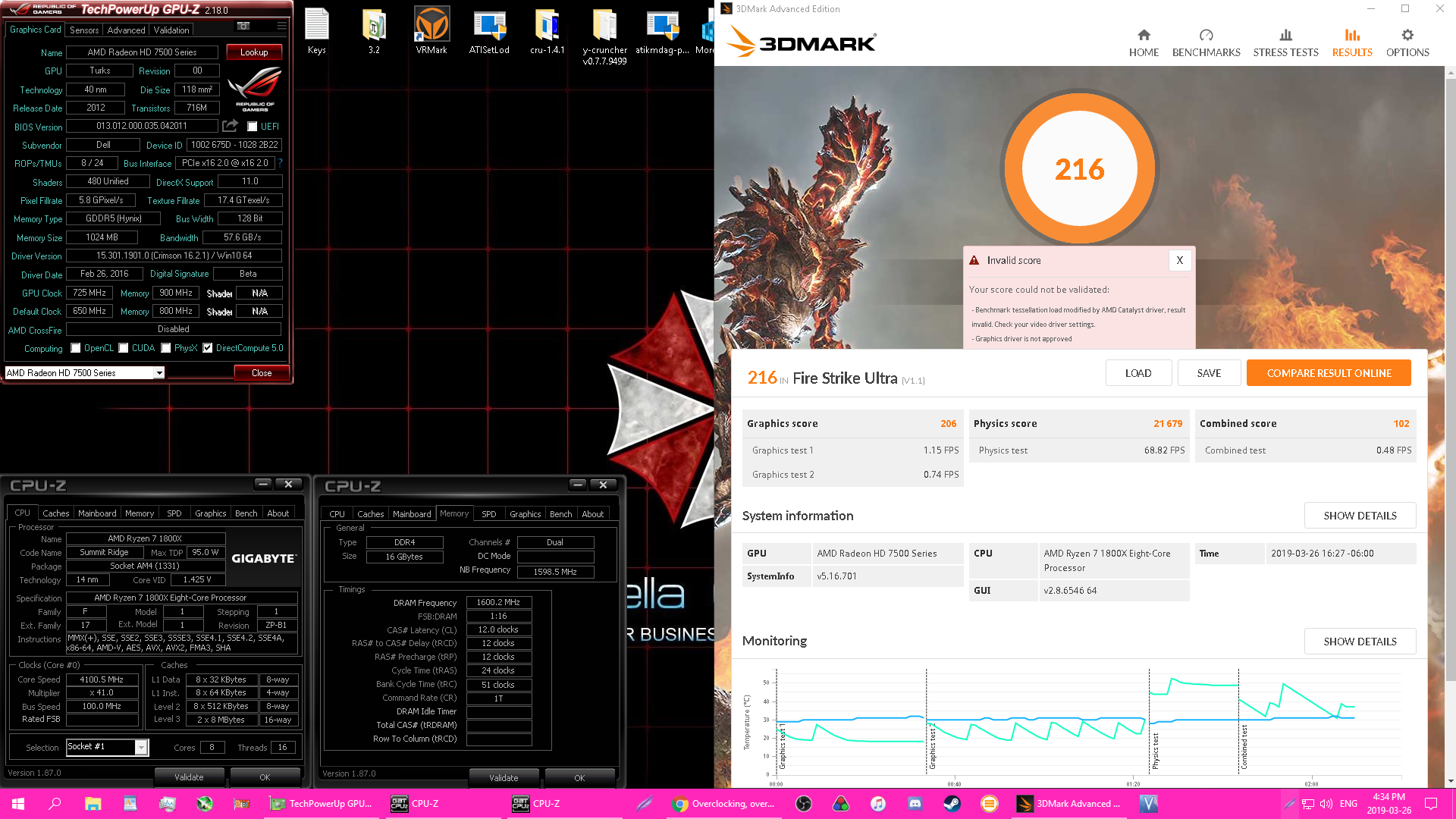Toggle the UEFI checkbox in GPU-Z

click(253, 127)
